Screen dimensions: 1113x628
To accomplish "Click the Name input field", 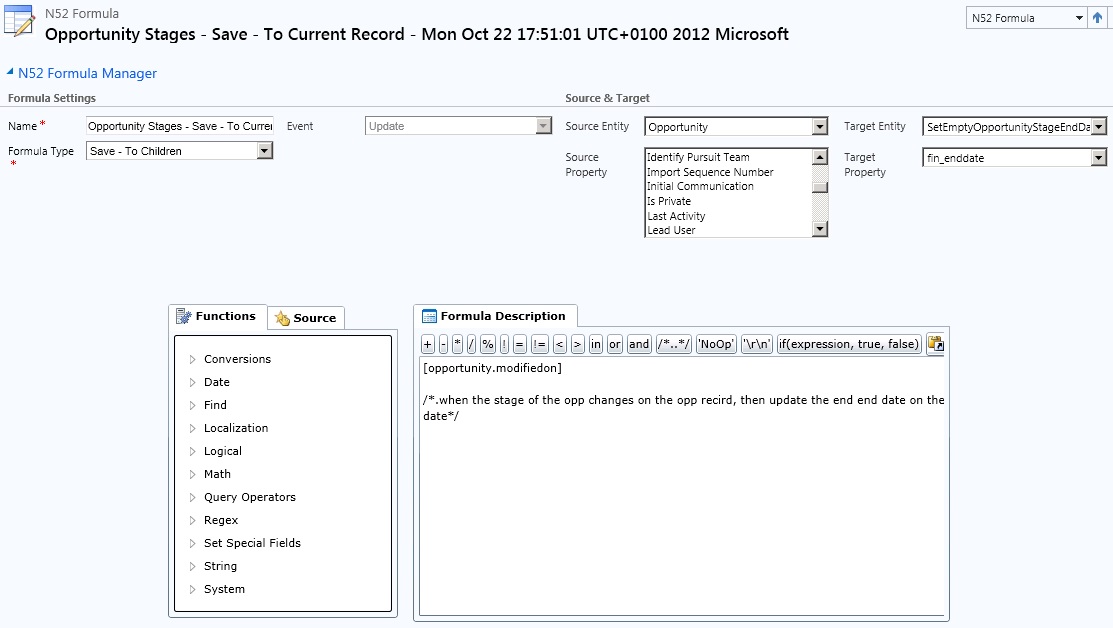I will pyautogui.click(x=179, y=127).
